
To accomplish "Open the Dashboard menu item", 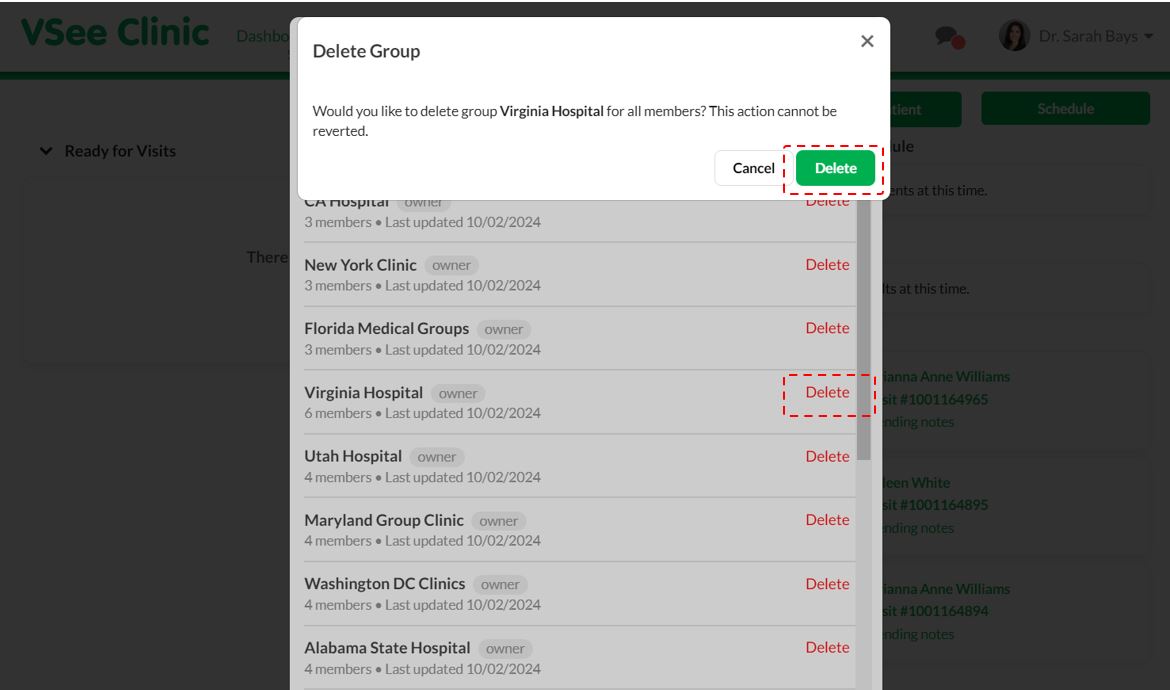I will tap(263, 36).
